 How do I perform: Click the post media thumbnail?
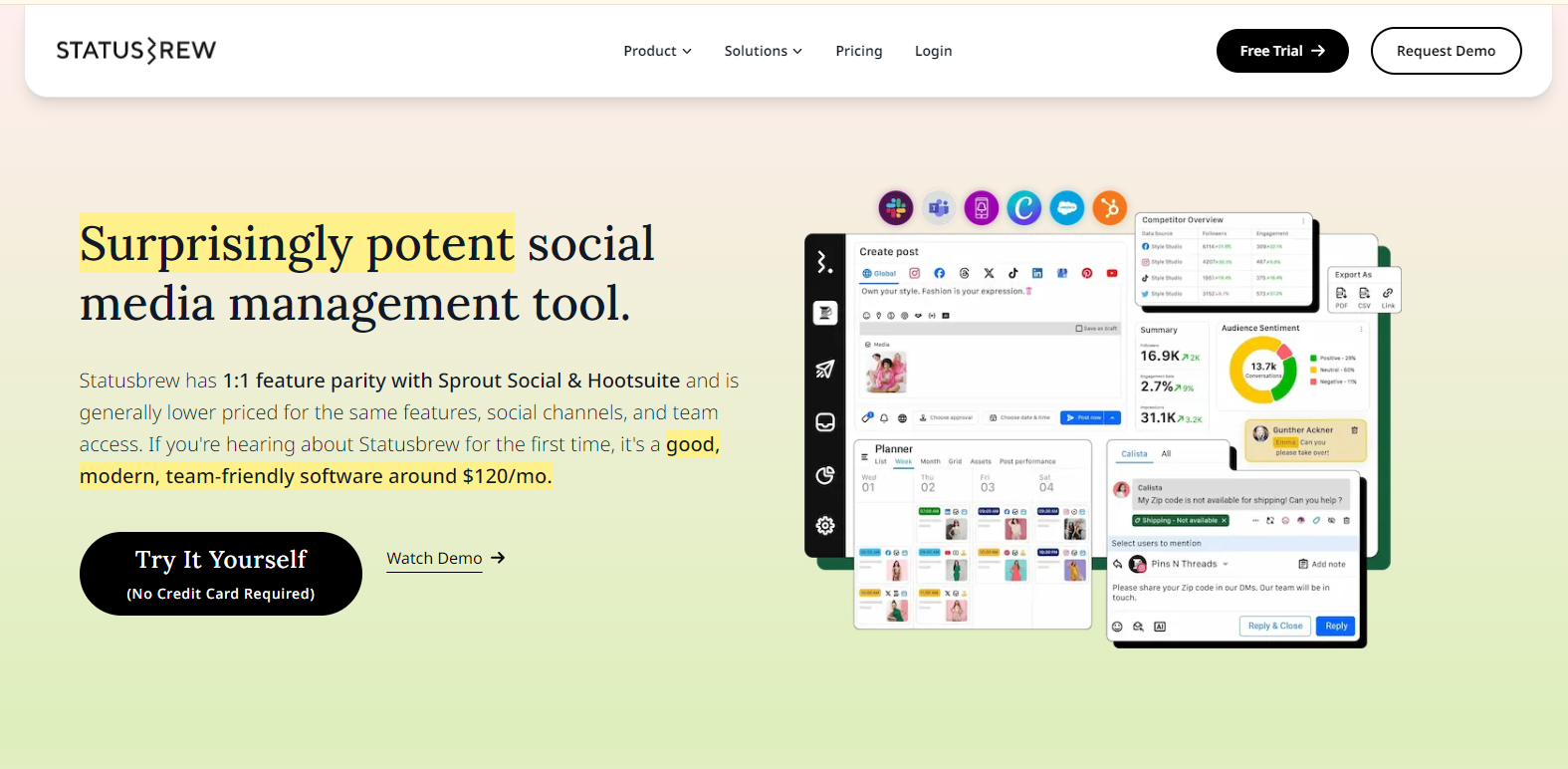(x=886, y=373)
